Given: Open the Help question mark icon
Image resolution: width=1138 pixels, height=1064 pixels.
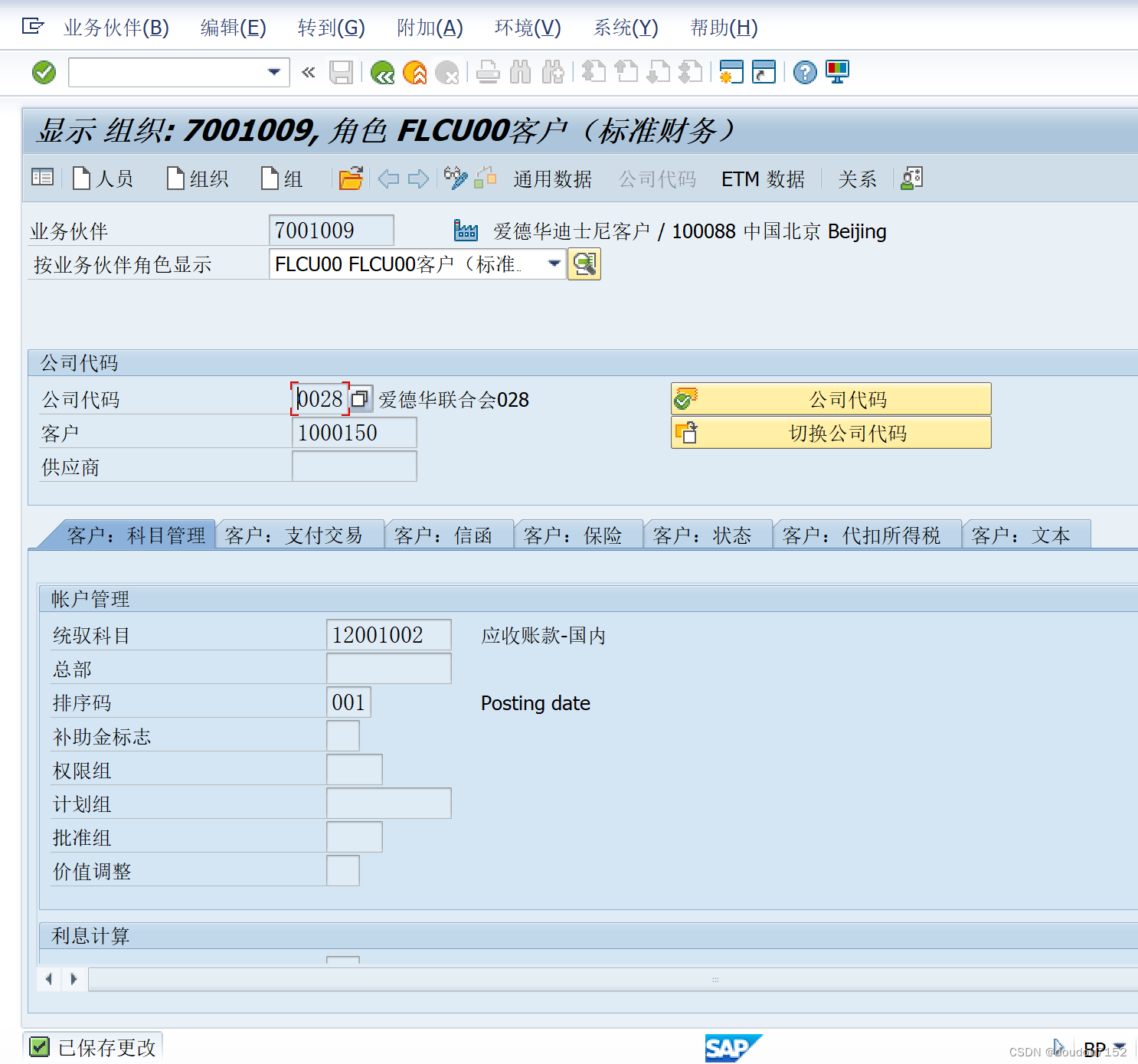Looking at the screenshot, I should coord(805,73).
